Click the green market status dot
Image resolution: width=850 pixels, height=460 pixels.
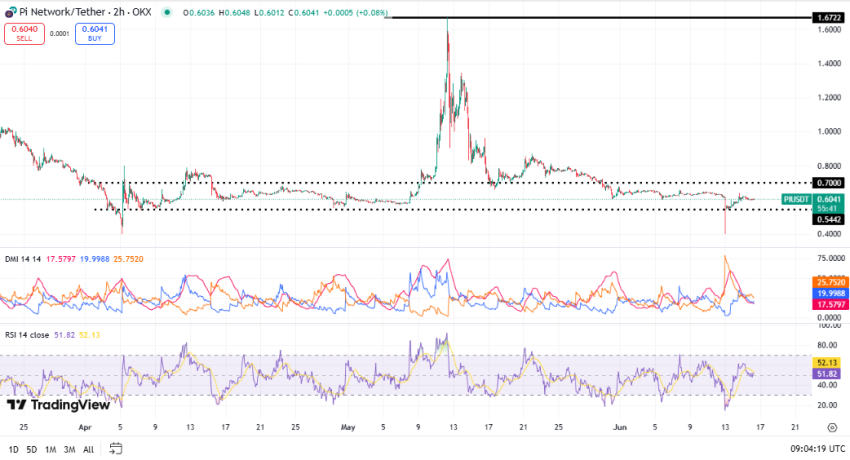pos(166,12)
